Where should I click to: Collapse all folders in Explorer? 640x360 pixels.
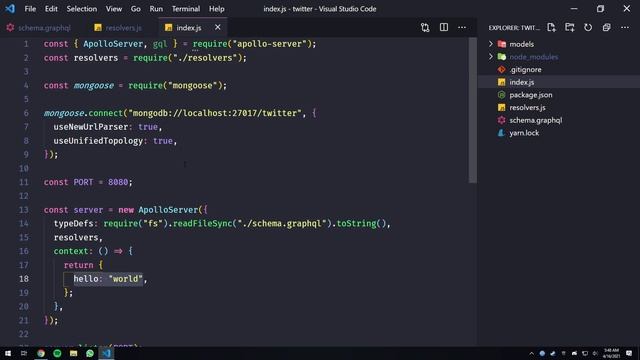click(607, 27)
